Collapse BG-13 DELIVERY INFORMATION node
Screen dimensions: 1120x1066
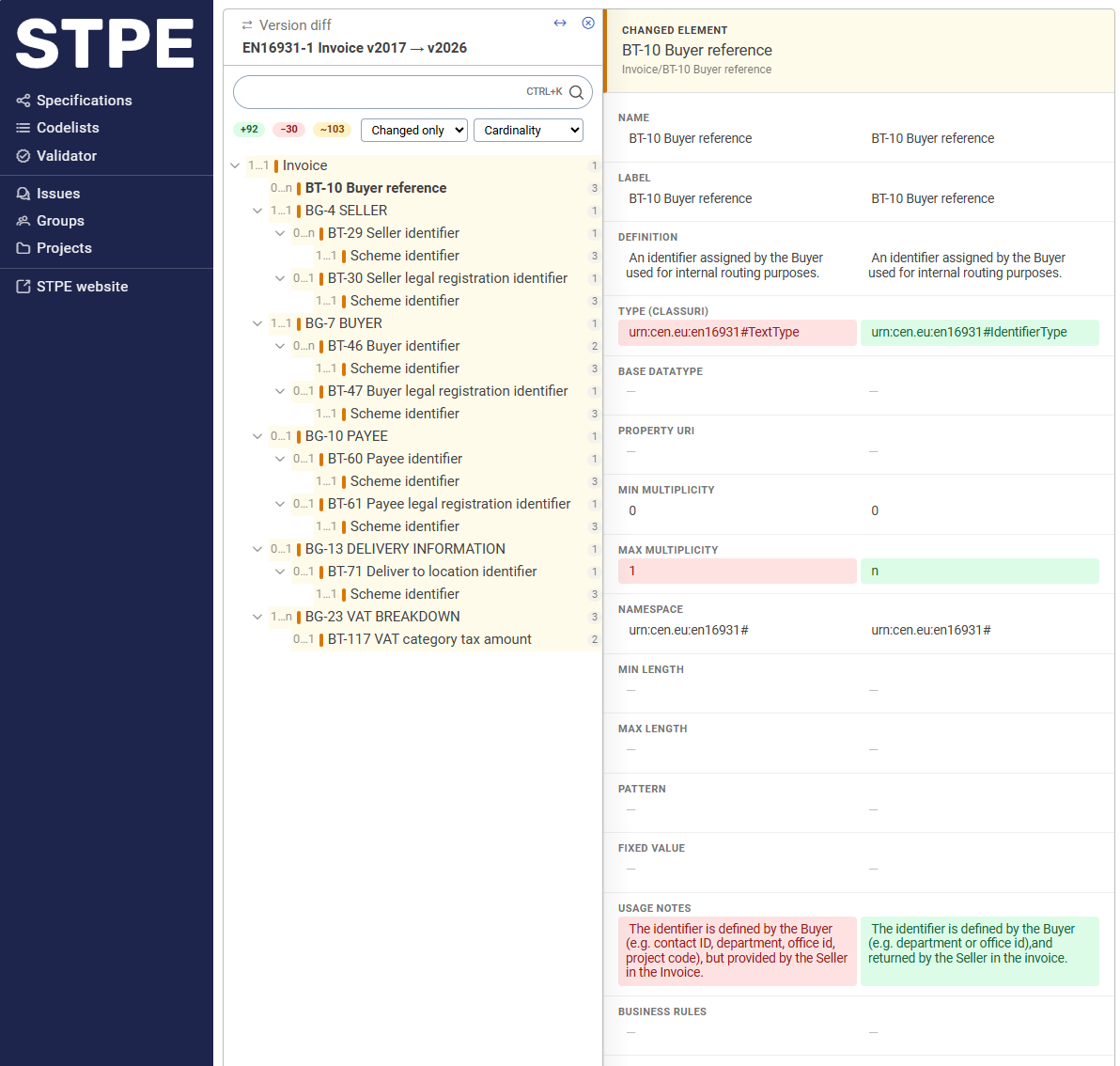pos(257,549)
